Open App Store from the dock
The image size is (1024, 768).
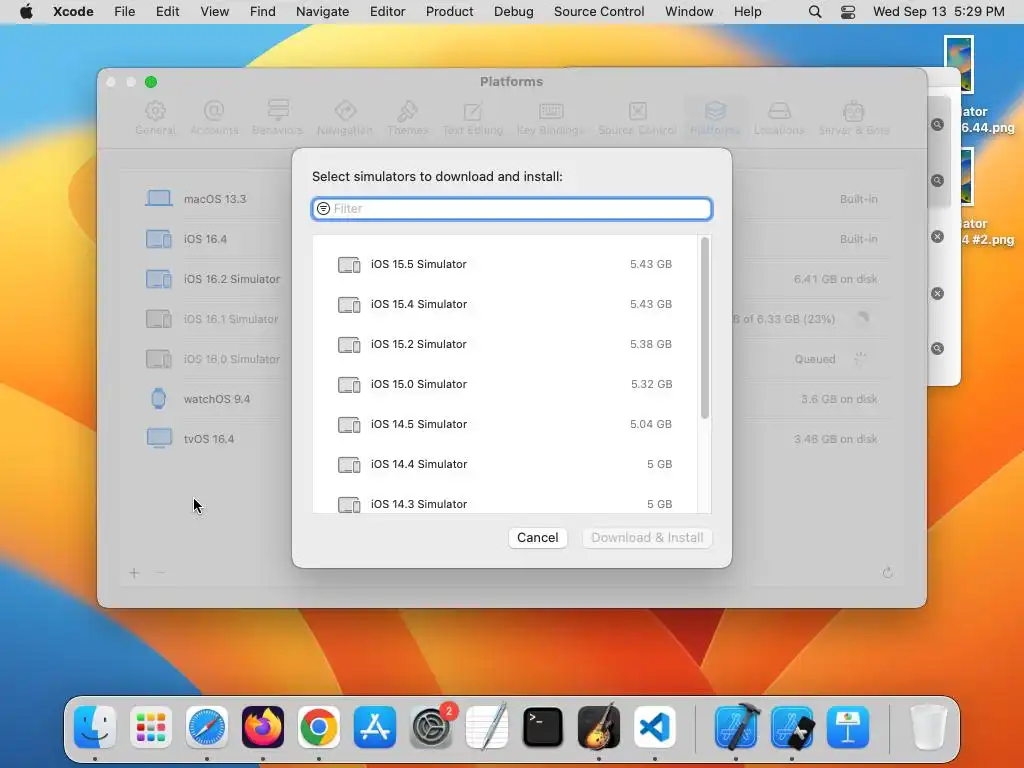click(375, 727)
